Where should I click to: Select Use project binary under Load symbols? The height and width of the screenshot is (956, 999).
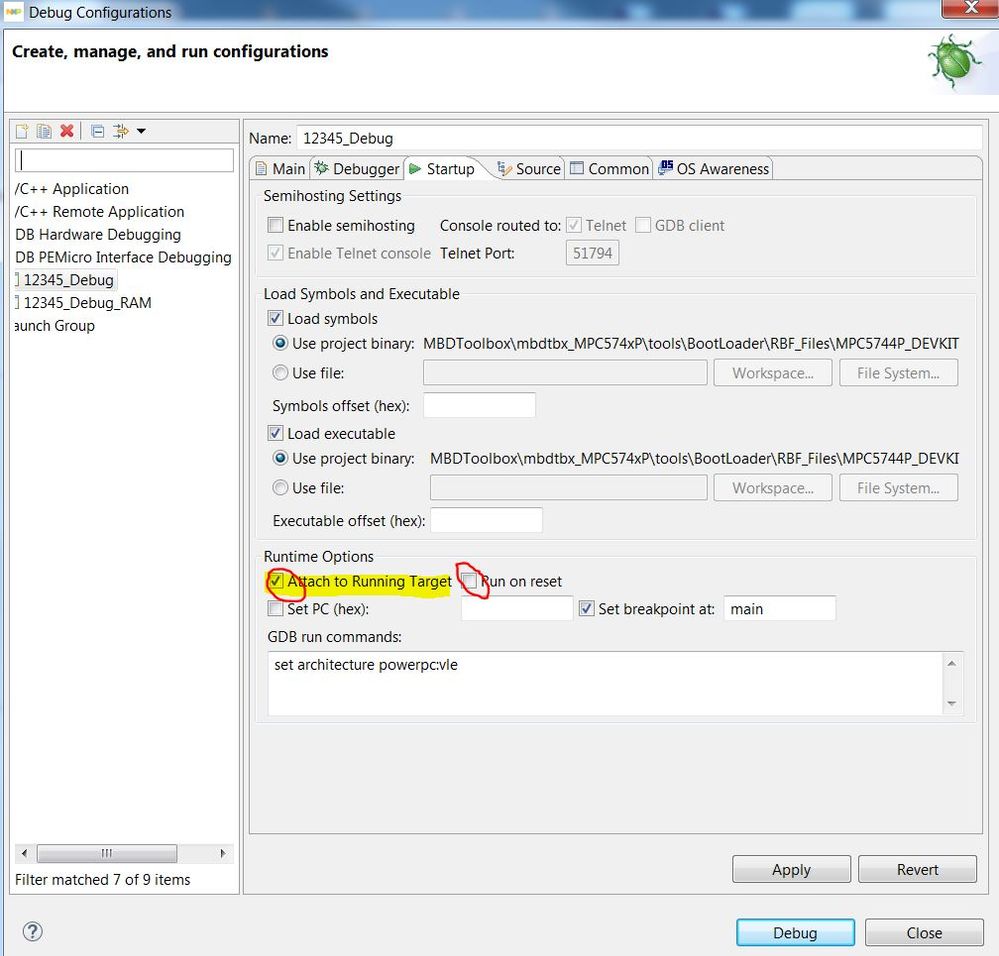pyautogui.click(x=280, y=343)
